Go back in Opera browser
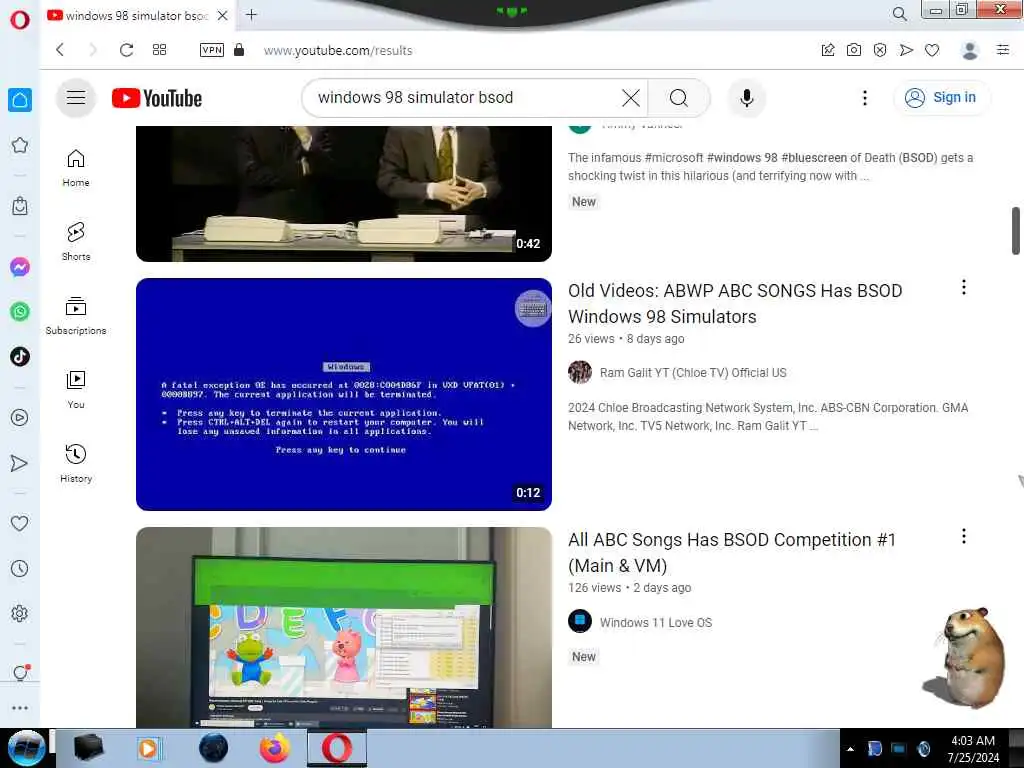 tap(59, 50)
